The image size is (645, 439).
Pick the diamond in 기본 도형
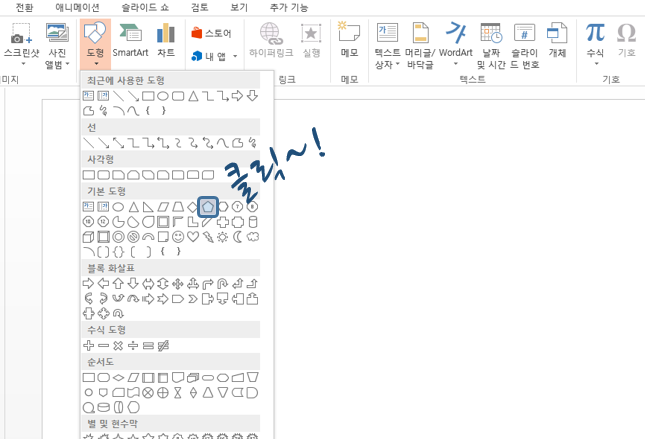[x=193, y=207]
